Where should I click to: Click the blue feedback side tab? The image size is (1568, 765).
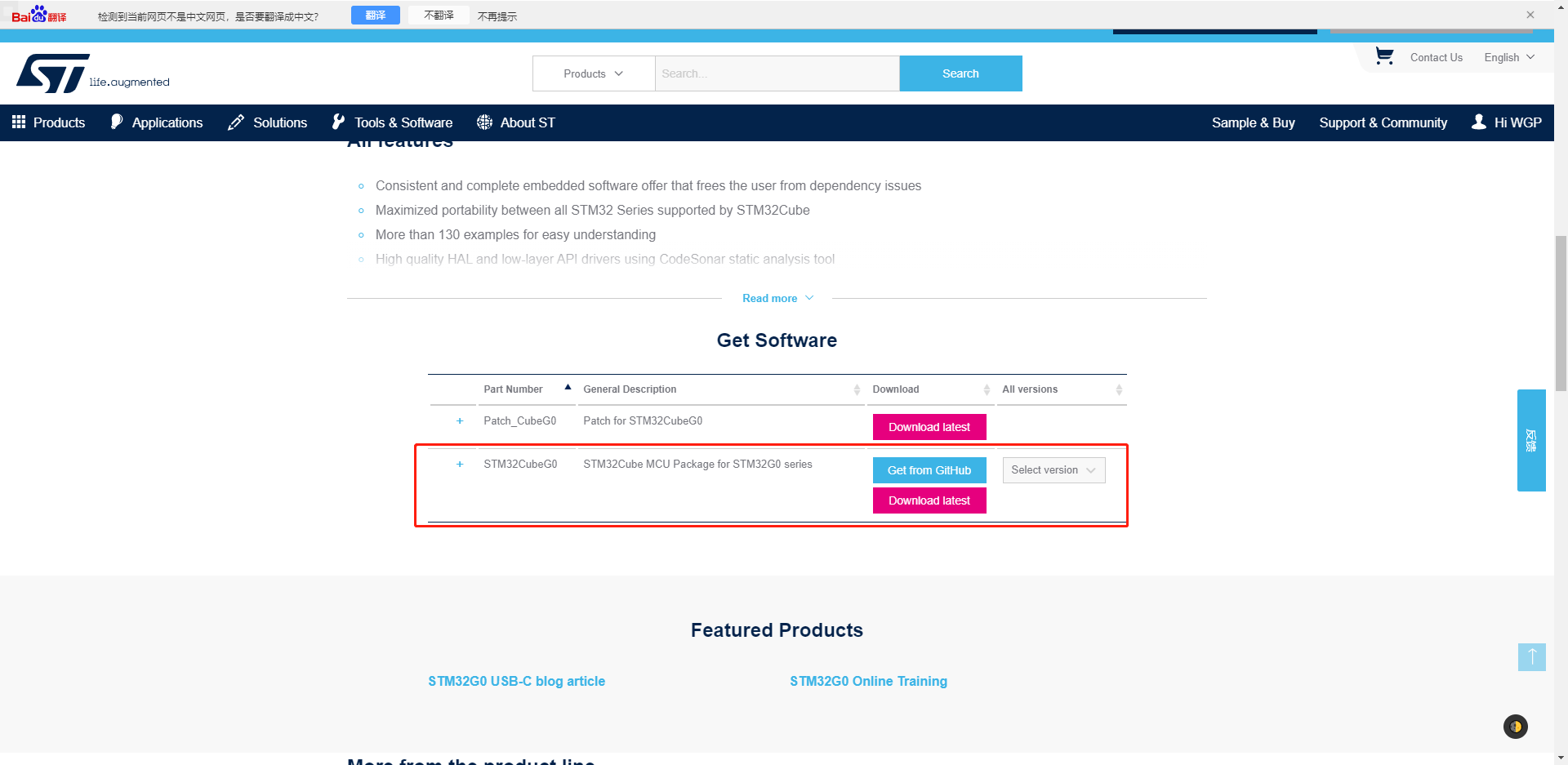tap(1531, 440)
